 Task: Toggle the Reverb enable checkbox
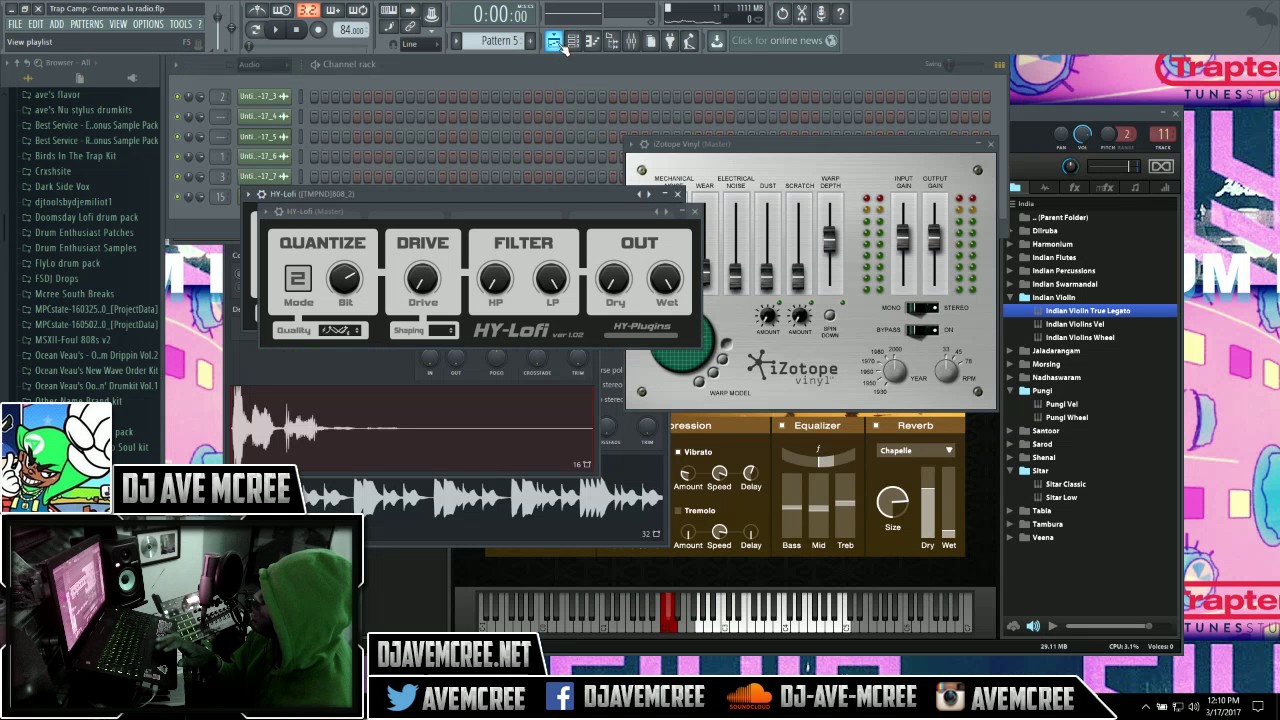pos(876,425)
